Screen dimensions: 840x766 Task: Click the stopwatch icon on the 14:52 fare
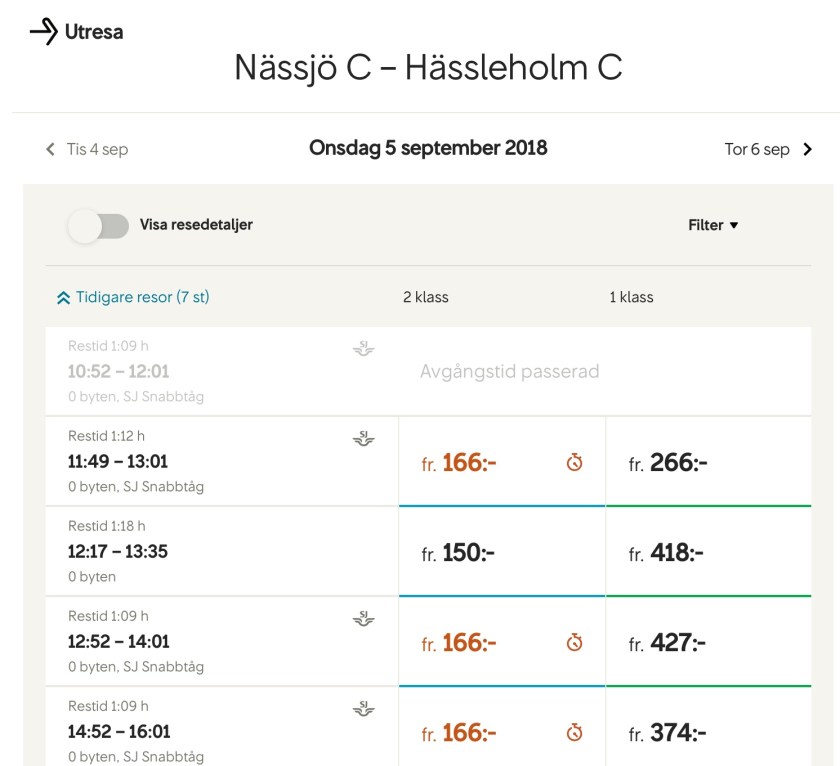[574, 733]
